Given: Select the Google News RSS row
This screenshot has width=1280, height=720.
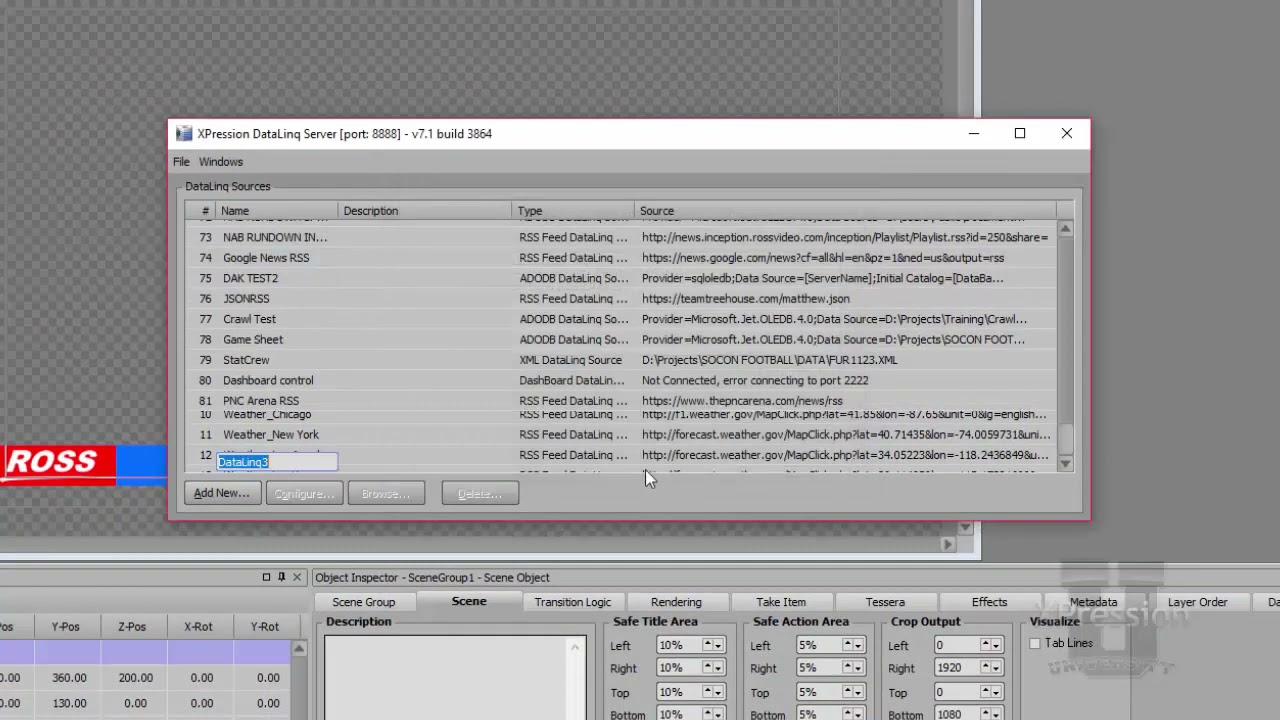Looking at the screenshot, I should pyautogui.click(x=620, y=258).
